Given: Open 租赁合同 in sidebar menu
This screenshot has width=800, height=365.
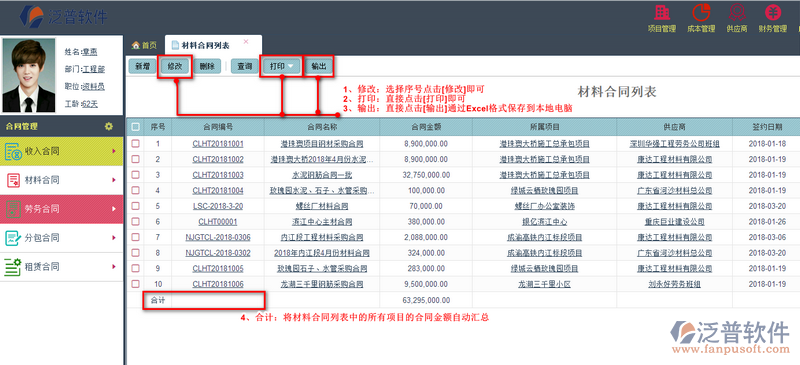Looking at the screenshot, I should (61, 266).
